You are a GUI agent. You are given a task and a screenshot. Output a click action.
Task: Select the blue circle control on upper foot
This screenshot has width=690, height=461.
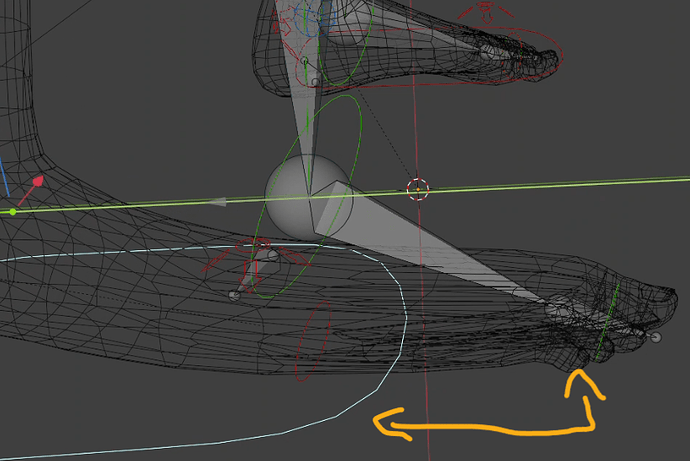coord(314,18)
